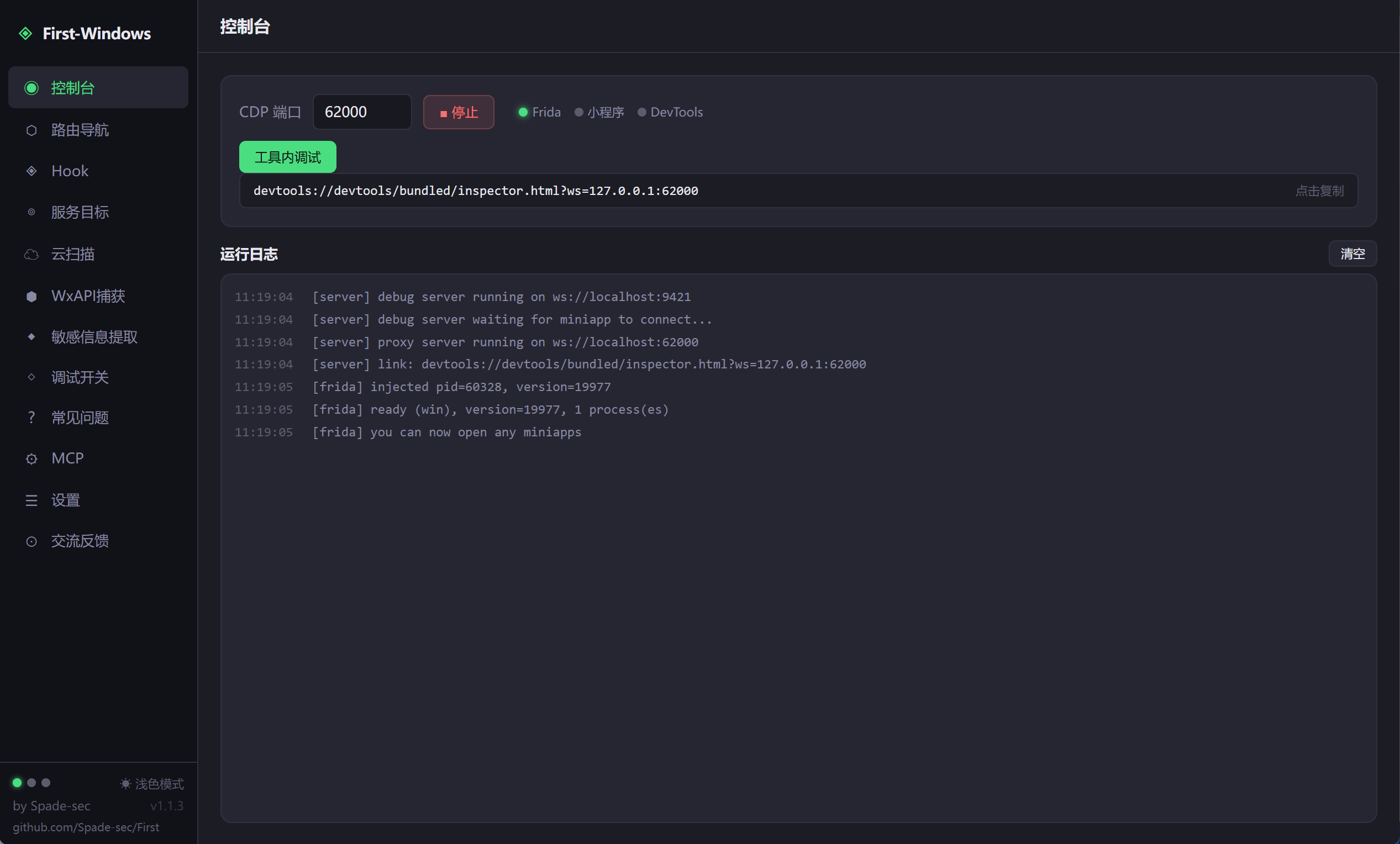The width and height of the screenshot is (1400, 844).
Task: Click the Frida green status dot
Action: pos(523,113)
